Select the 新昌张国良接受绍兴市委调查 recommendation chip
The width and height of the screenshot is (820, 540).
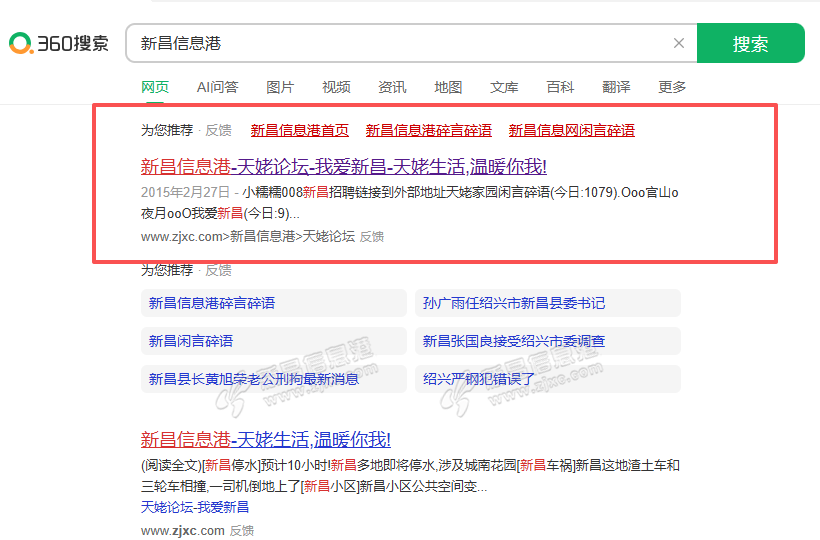(x=548, y=341)
